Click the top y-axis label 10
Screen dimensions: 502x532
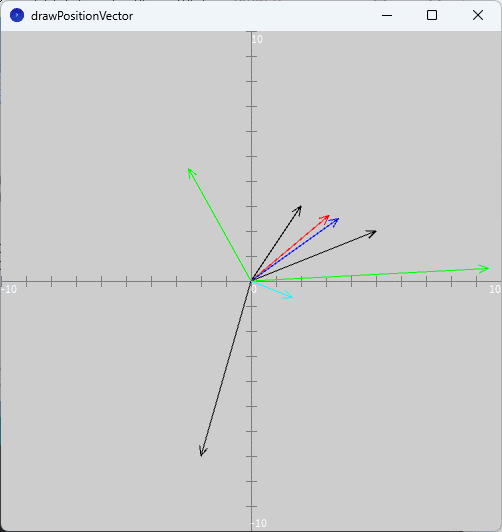point(257,39)
